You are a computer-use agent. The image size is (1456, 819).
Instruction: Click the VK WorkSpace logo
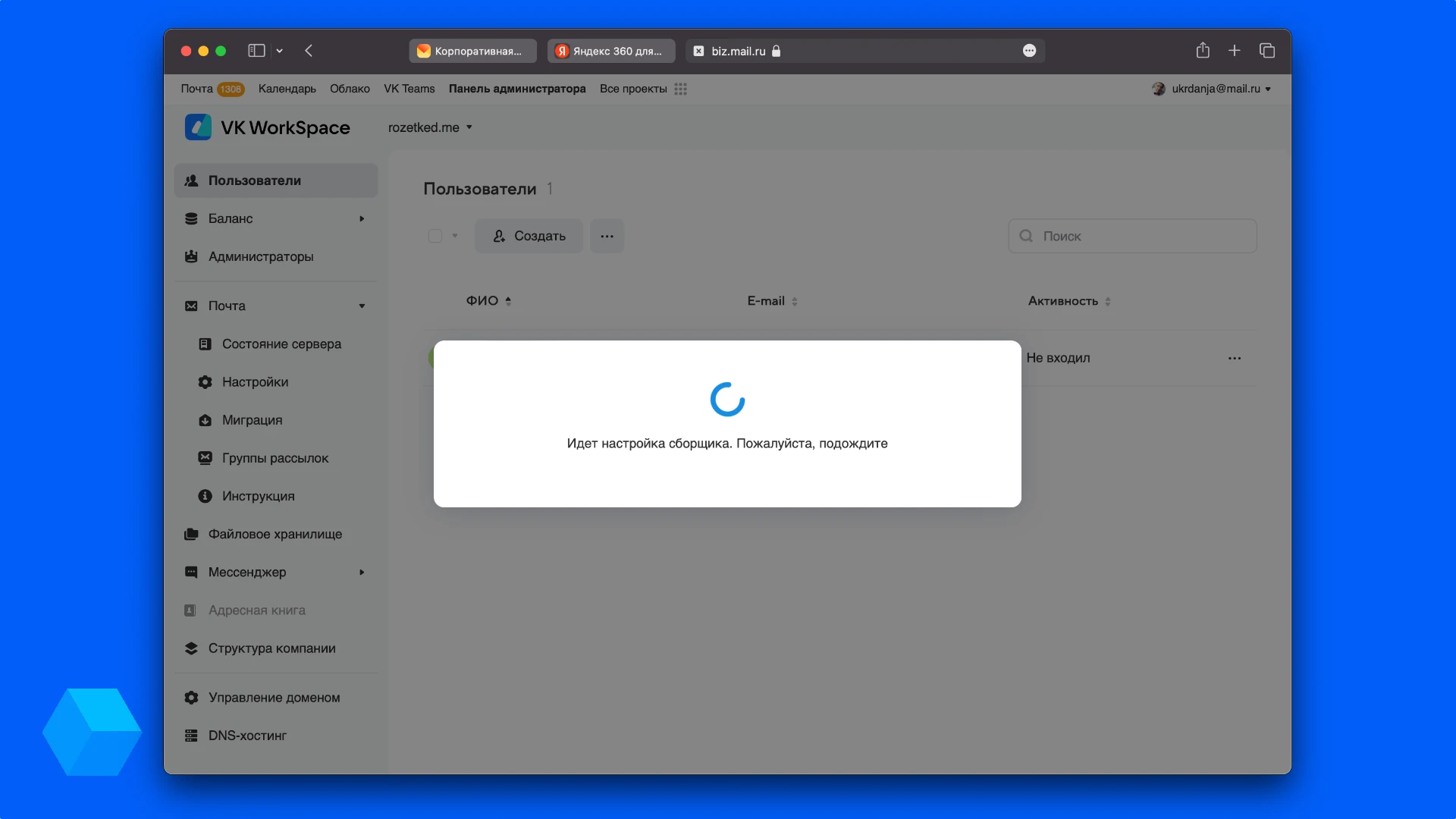coord(268,127)
